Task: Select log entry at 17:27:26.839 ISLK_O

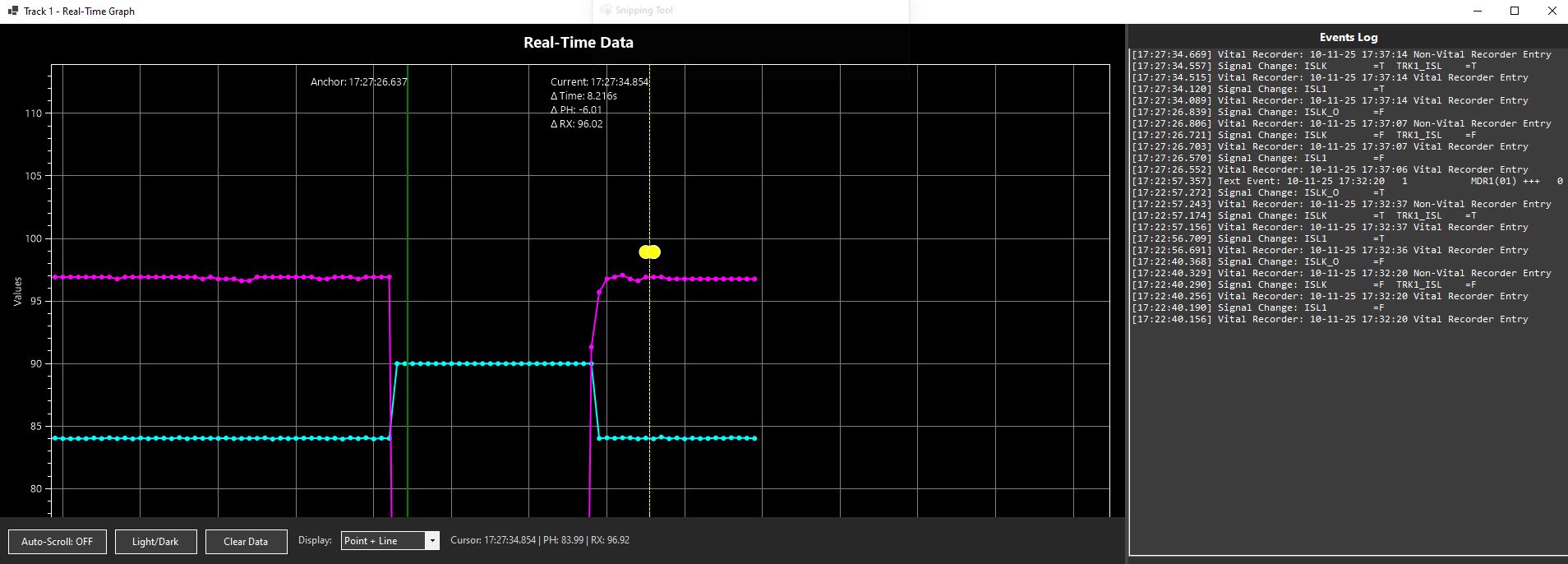Action: click(1258, 112)
